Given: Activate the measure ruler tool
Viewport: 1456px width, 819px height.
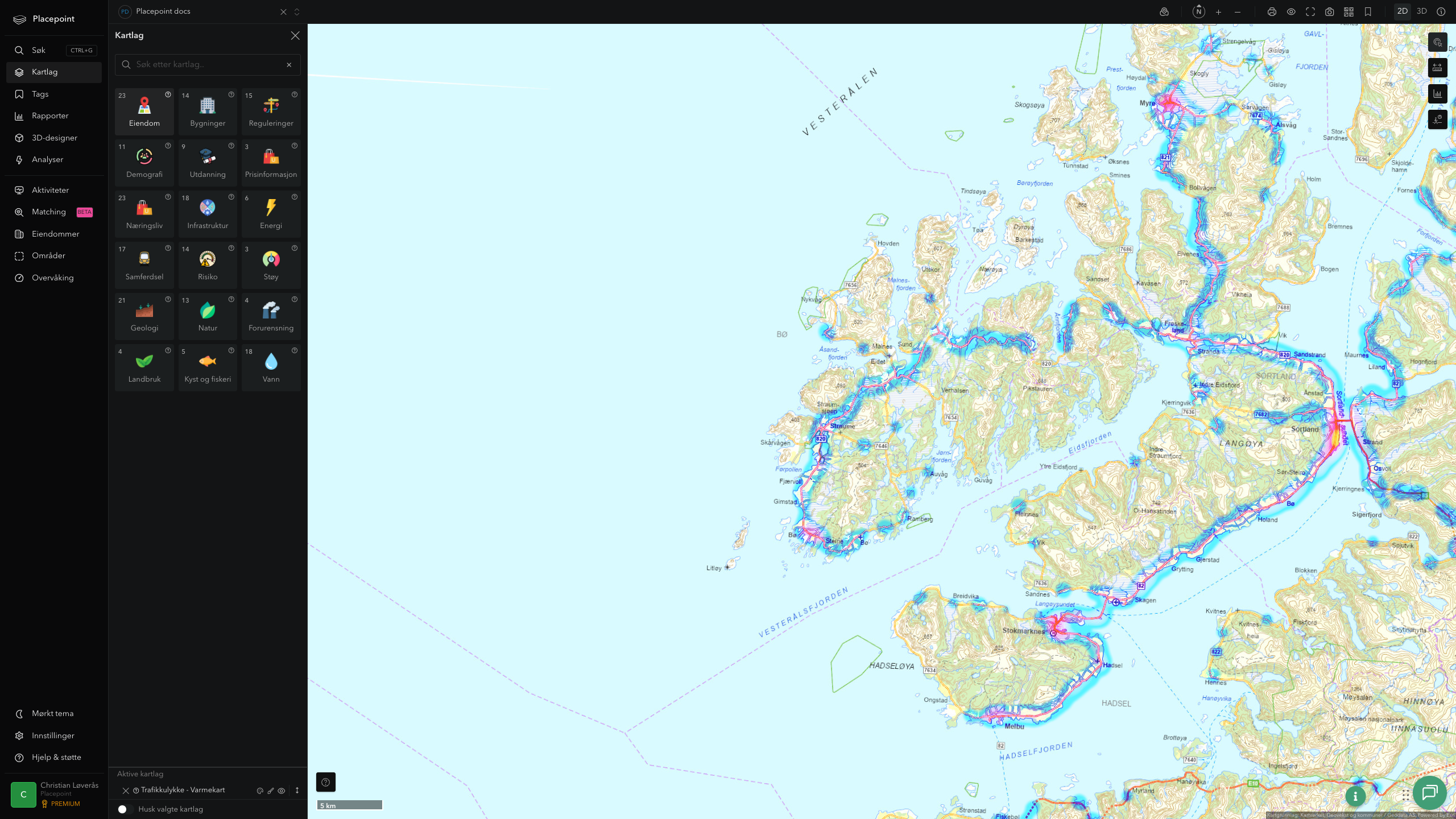Looking at the screenshot, I should click(1437, 68).
